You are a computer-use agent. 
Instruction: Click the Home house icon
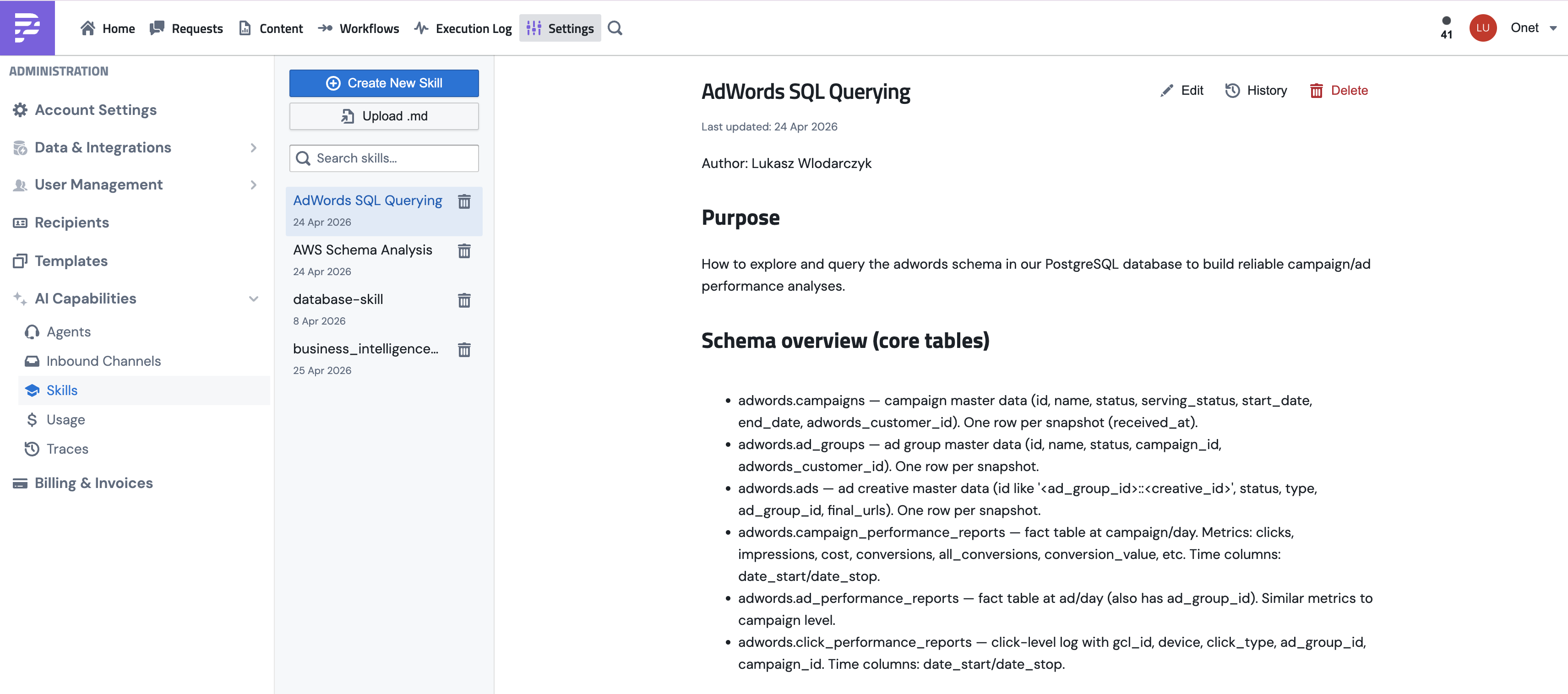pyautogui.click(x=87, y=28)
